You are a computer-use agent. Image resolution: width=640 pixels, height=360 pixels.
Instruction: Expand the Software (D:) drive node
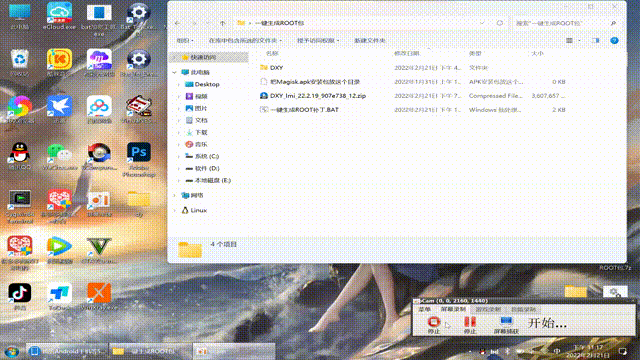(179, 169)
